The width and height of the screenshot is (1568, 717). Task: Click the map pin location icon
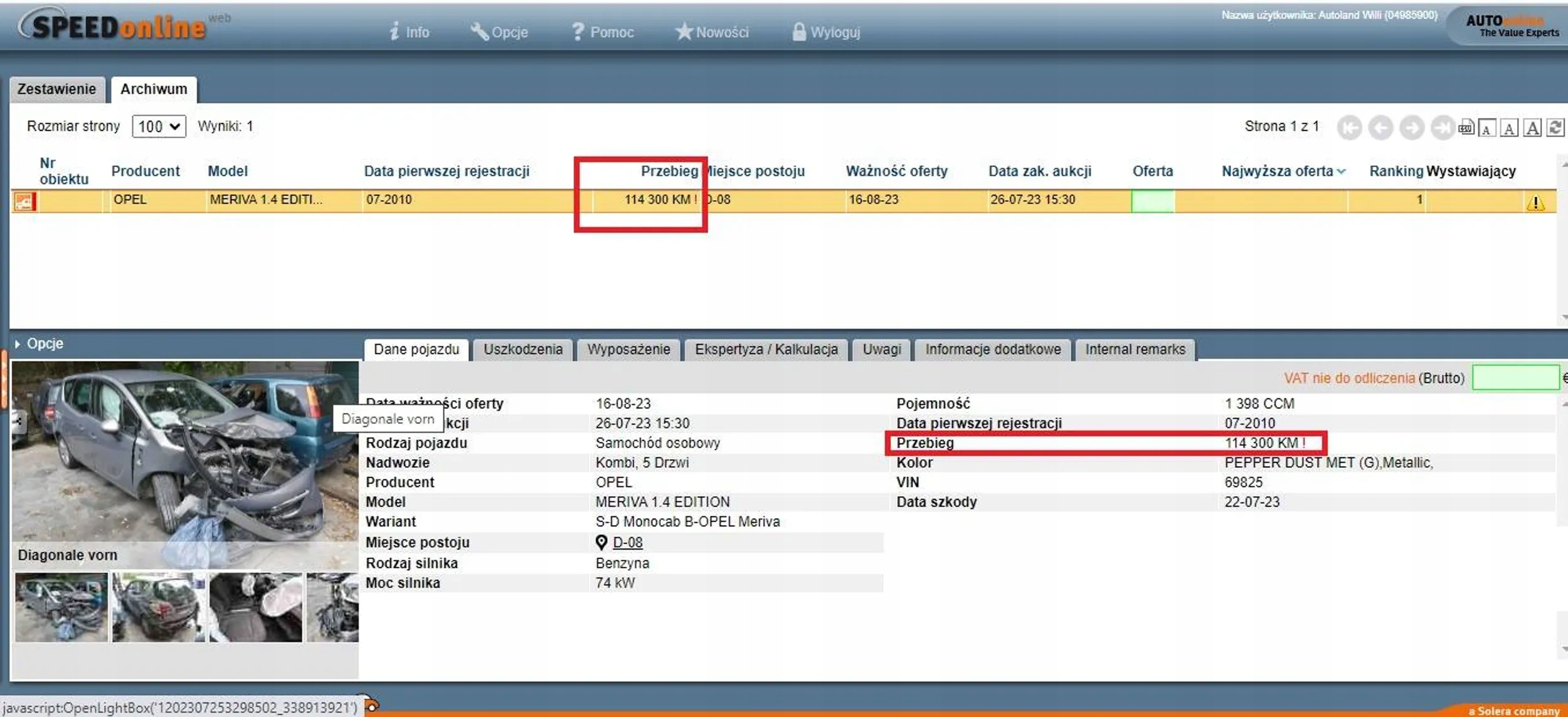coord(601,542)
